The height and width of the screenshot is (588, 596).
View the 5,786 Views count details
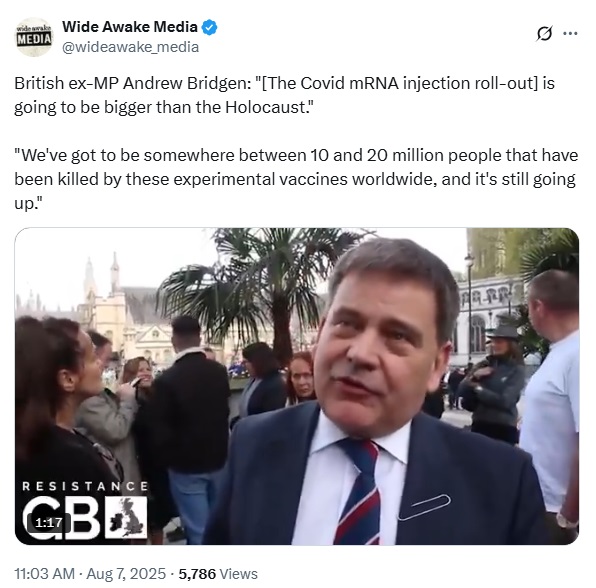218,574
